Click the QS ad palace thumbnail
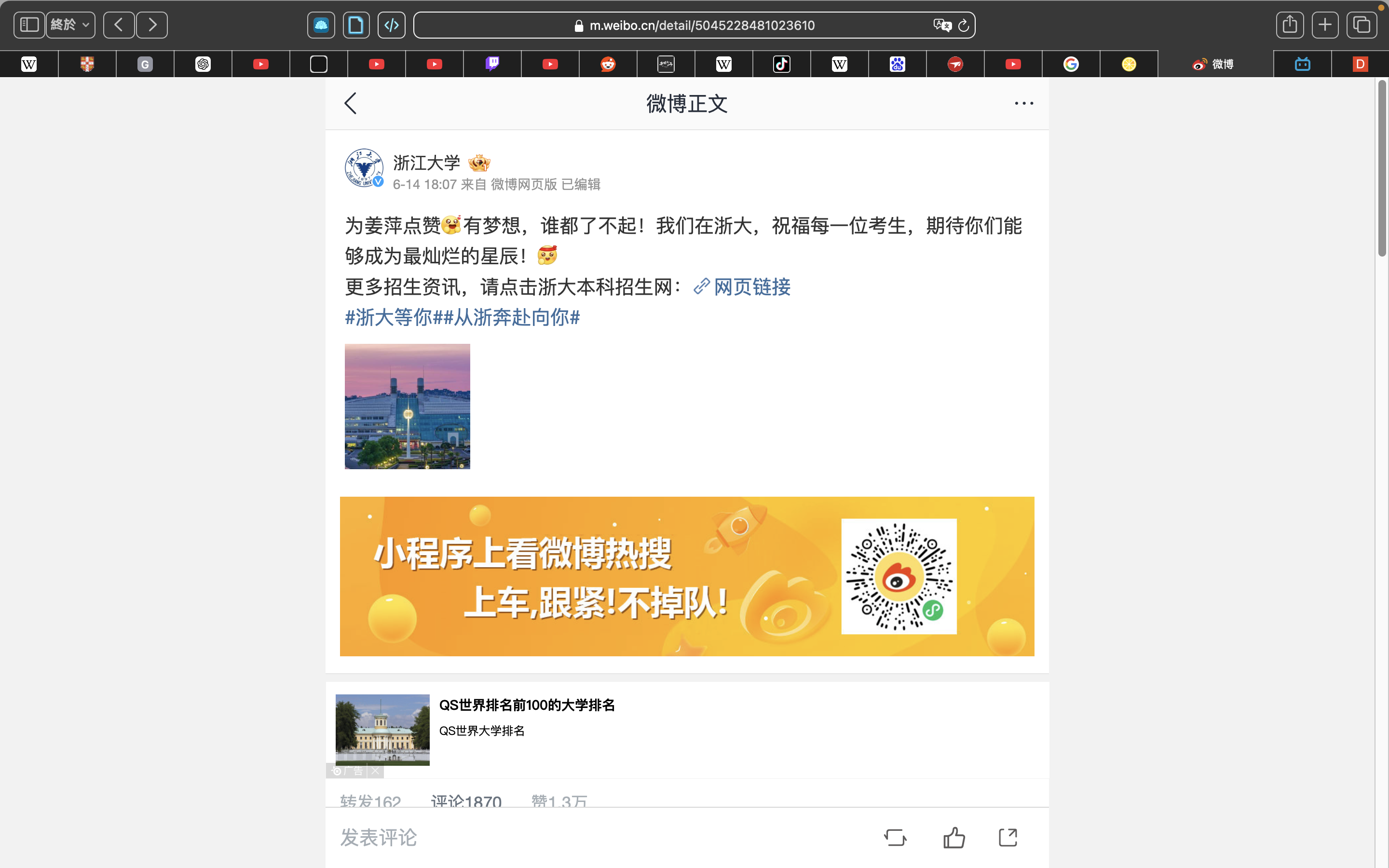Image resolution: width=1389 pixels, height=868 pixels. coord(382,730)
